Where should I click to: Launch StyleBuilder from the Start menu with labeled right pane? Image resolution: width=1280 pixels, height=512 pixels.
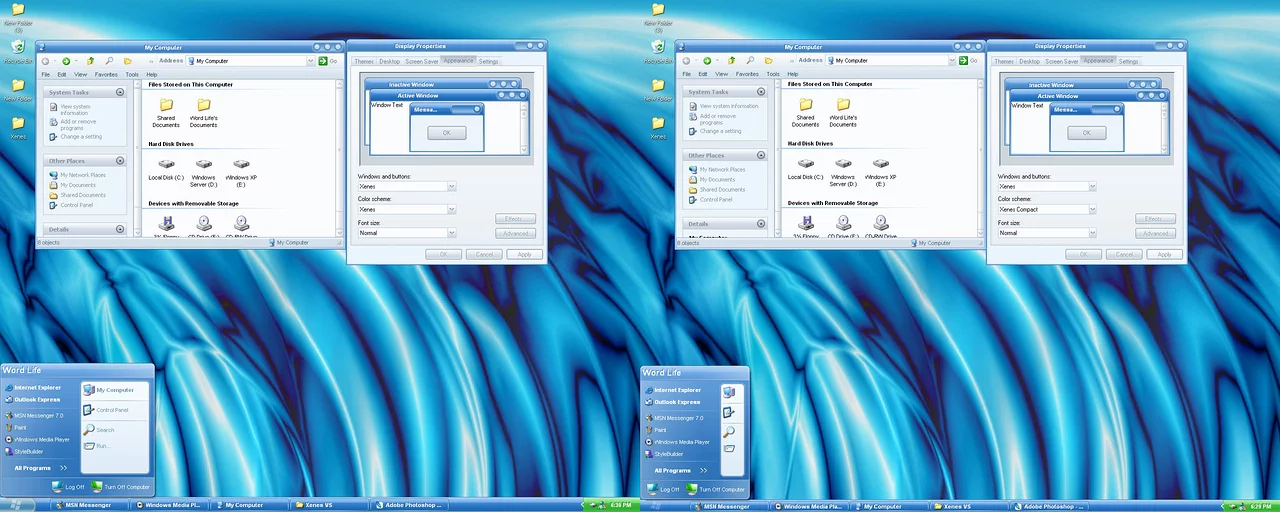28,452
